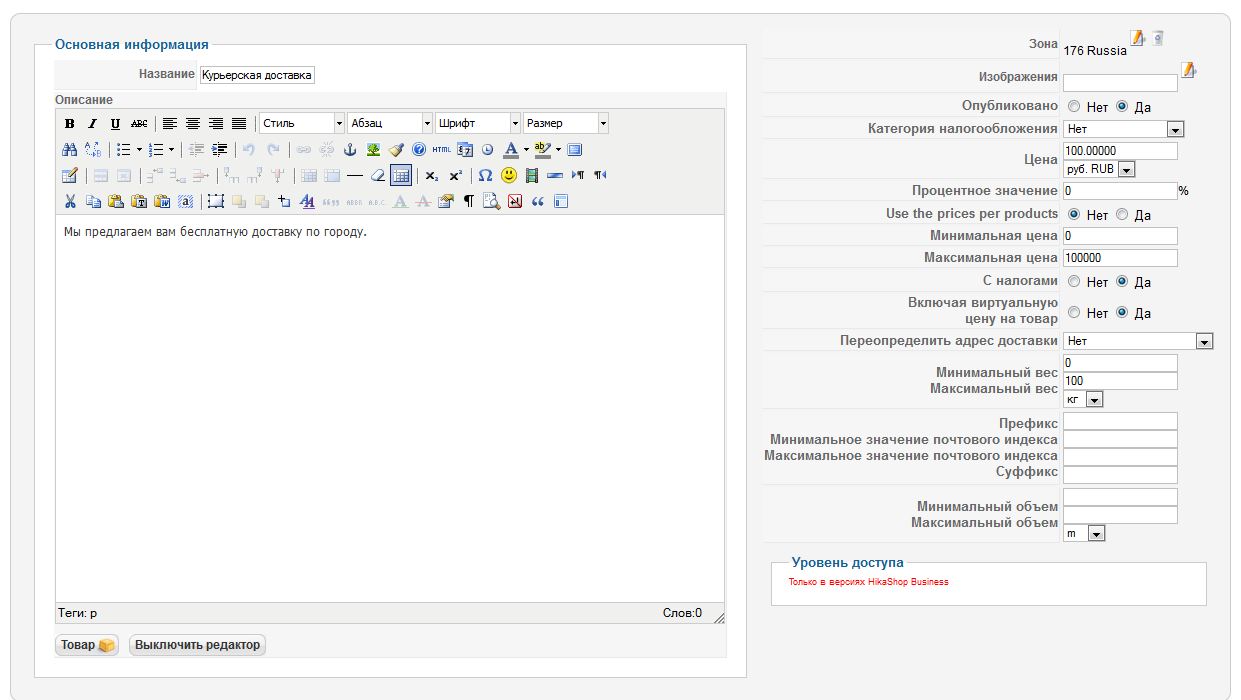Open Переопределить адрес доставки dropdown
The image size is (1241, 700).
coord(1138,341)
